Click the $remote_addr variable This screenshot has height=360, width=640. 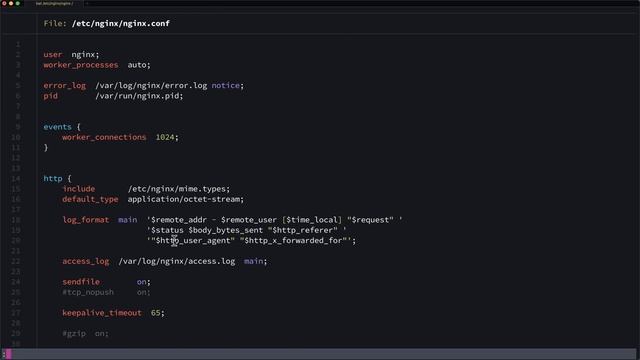(x=179, y=220)
